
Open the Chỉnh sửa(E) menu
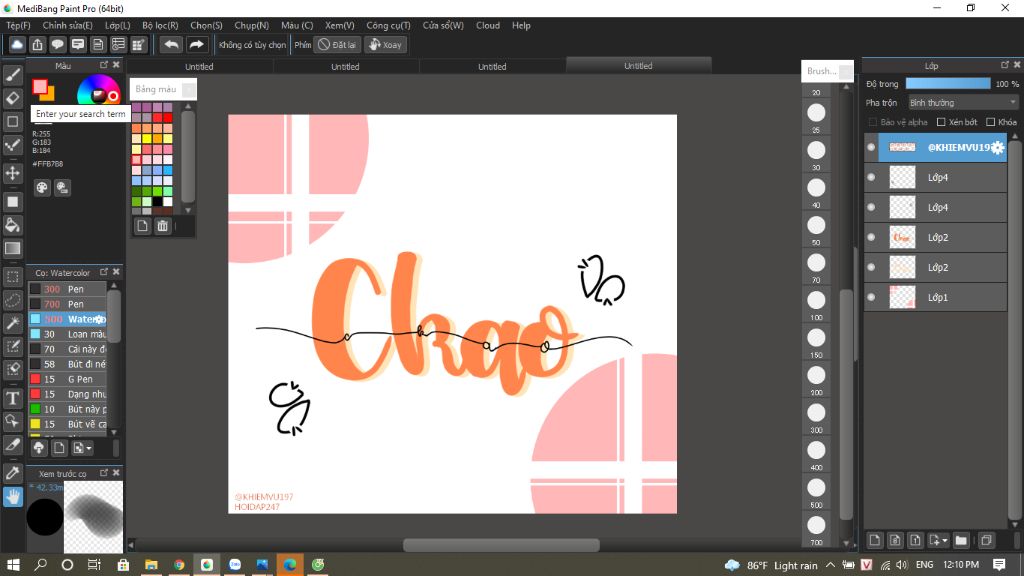point(67,25)
